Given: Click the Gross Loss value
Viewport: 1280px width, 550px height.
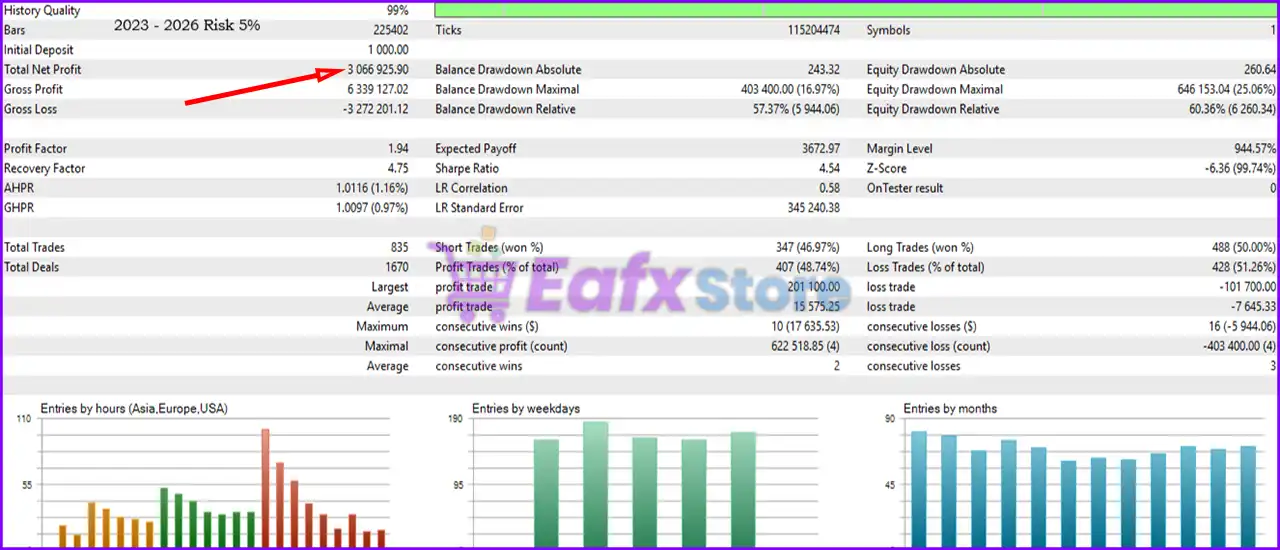Looking at the screenshot, I should coord(375,109).
